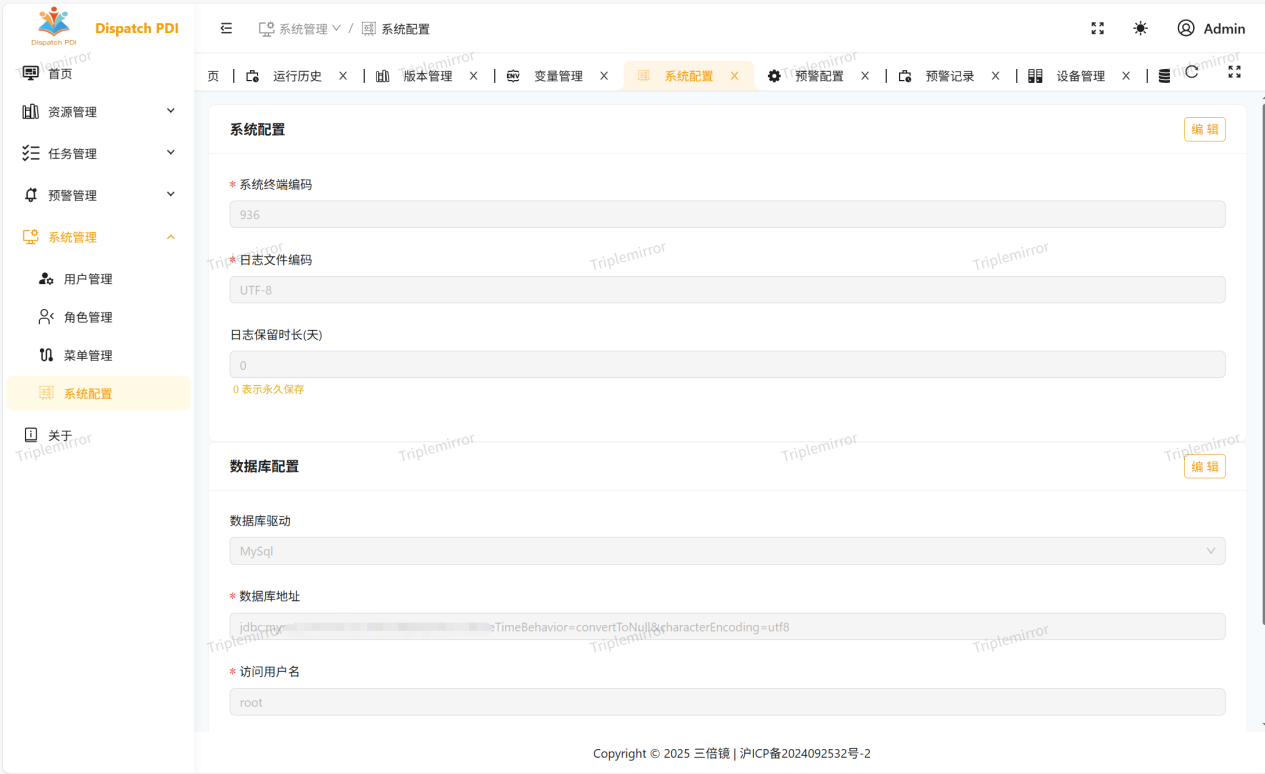This screenshot has width=1265, height=774.
Task: Collapse the 系统管理 menu chevron
Action: pos(171,237)
